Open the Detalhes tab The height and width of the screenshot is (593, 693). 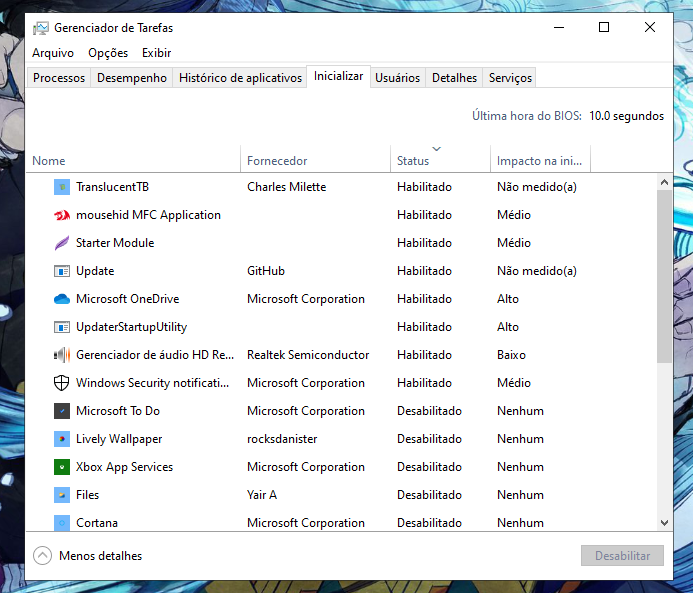coord(454,78)
